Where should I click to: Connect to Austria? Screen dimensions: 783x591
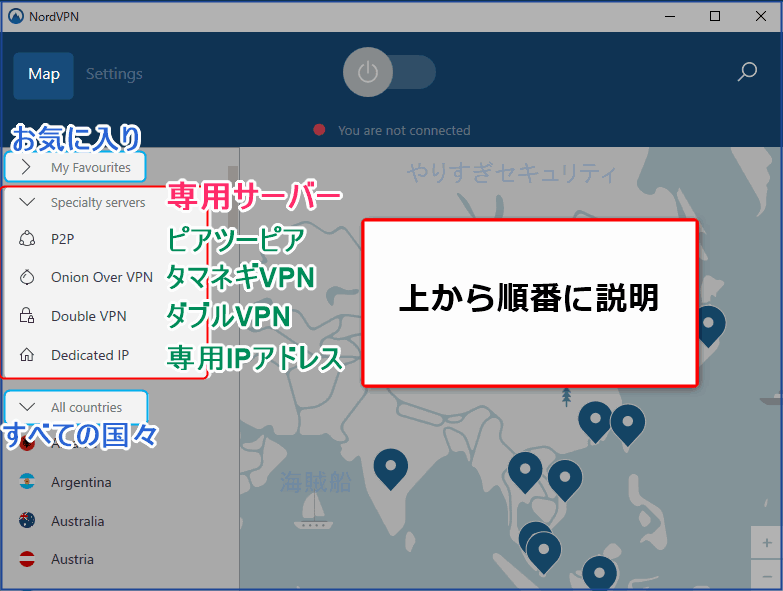(x=72, y=559)
